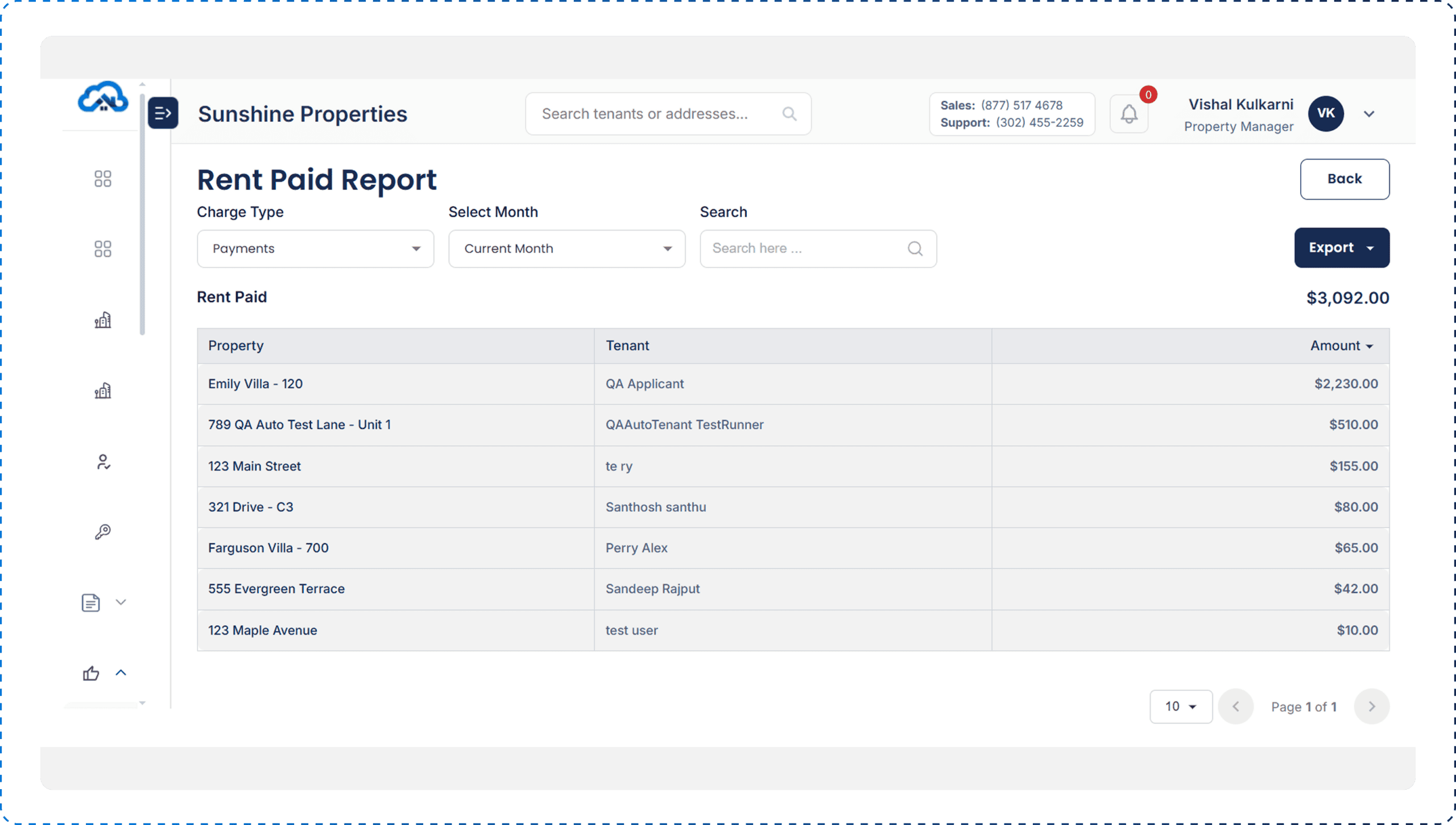
Task: Open the thumbs-up icon in sidebar
Action: pos(90,673)
